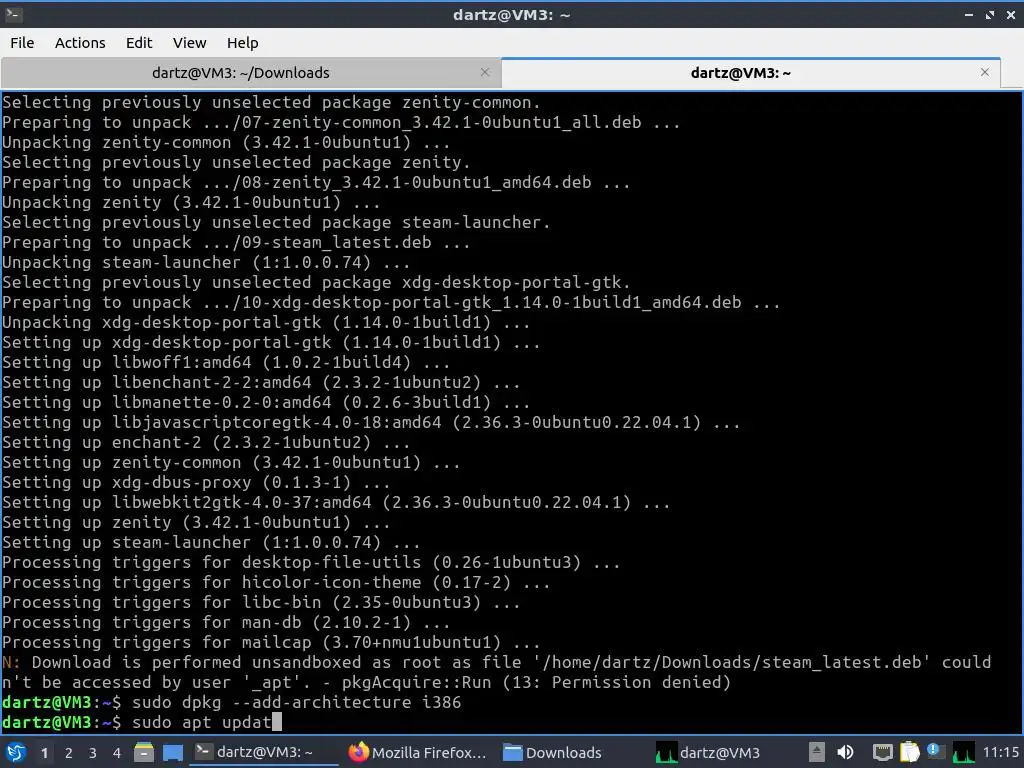Close the dartz@VM3: ~ terminal tab
1024x768 pixels.
985,72
